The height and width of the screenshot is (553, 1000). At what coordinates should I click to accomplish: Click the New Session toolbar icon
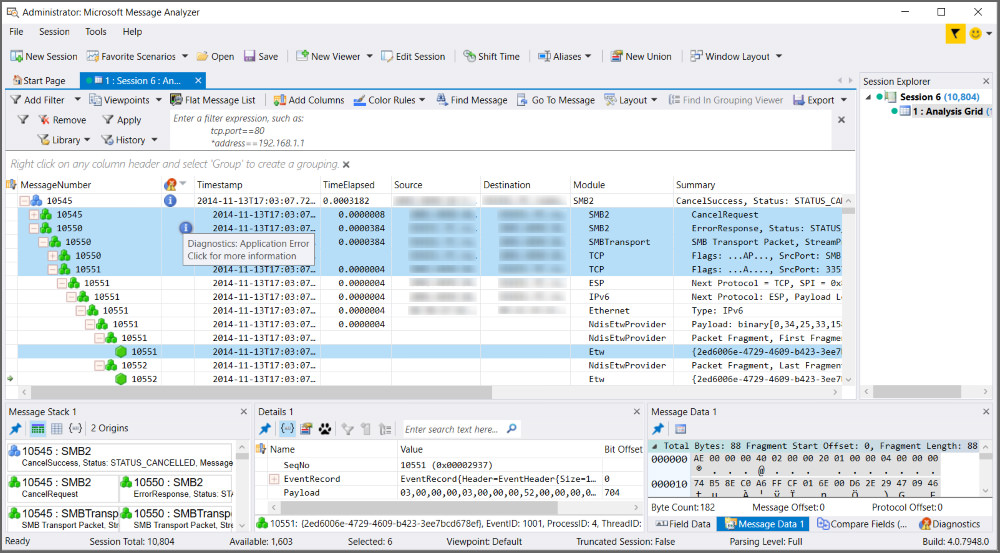pyautogui.click(x=17, y=56)
